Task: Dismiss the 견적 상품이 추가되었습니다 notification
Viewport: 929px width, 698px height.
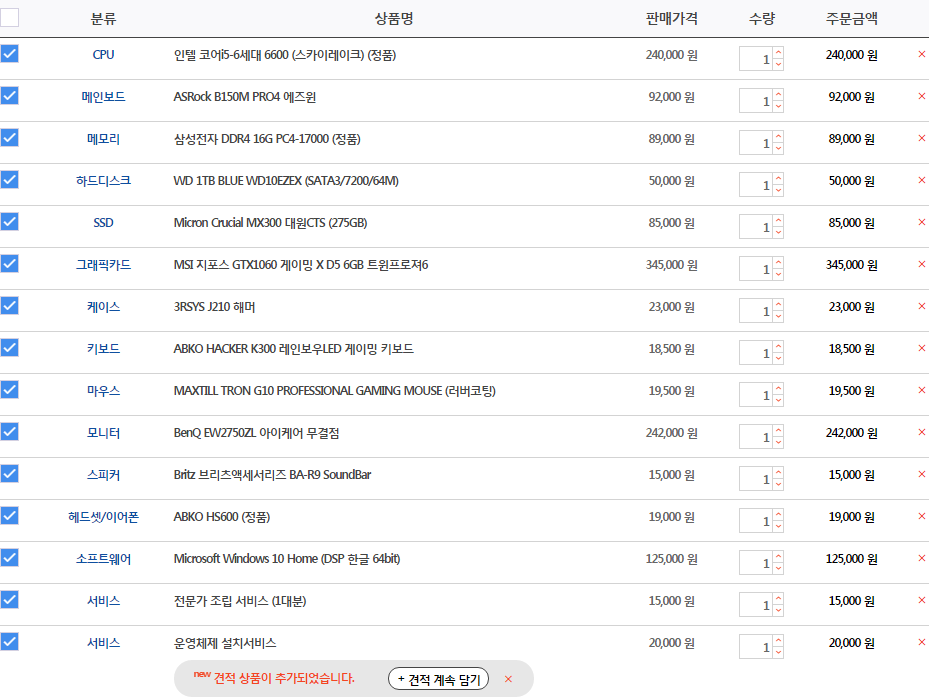Action: coord(508,679)
